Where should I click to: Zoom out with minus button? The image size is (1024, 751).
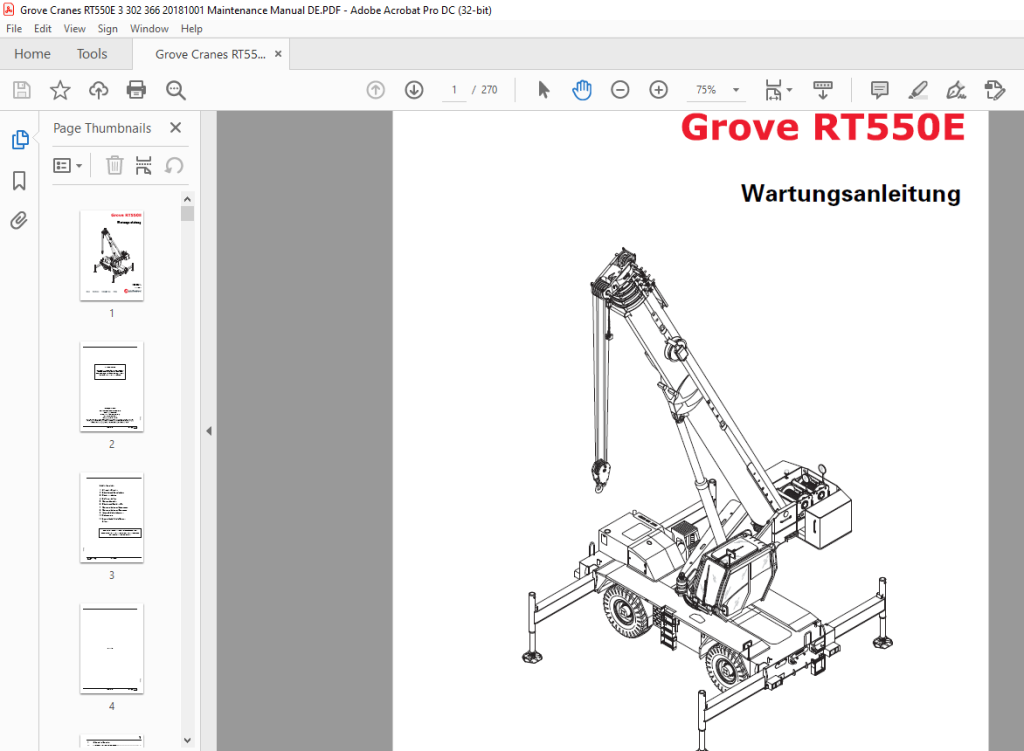click(620, 90)
